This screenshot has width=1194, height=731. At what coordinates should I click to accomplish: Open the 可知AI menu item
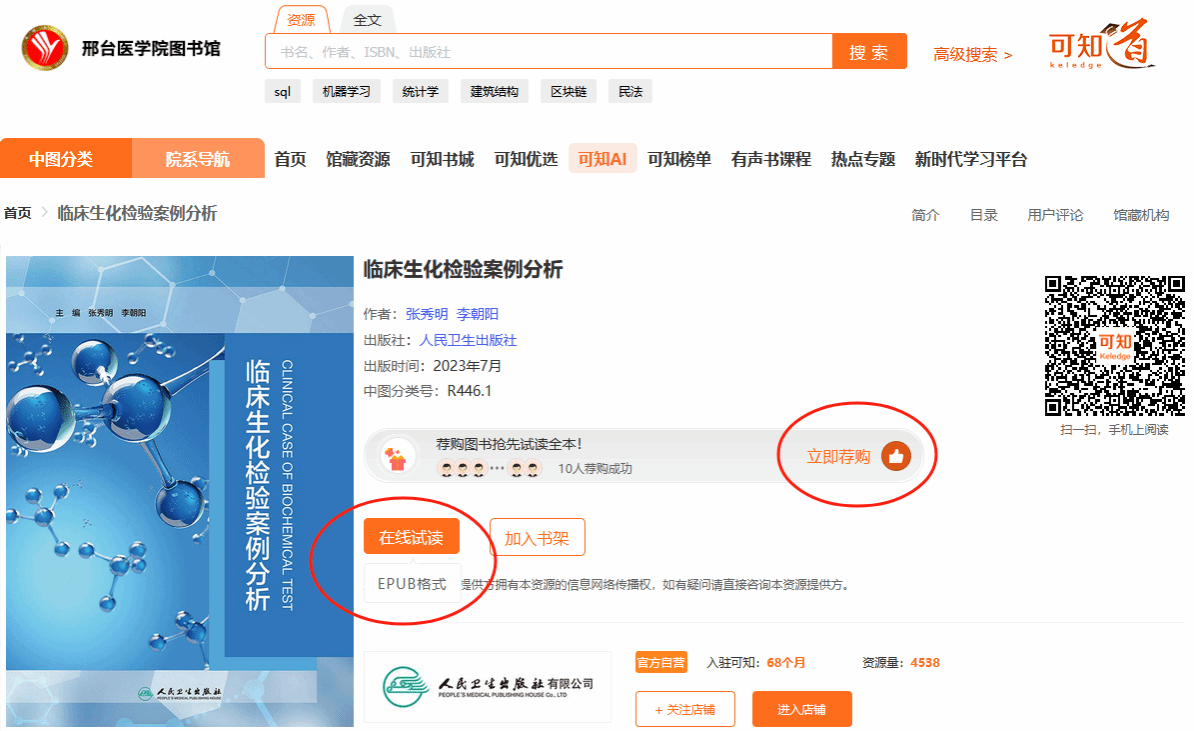602,159
